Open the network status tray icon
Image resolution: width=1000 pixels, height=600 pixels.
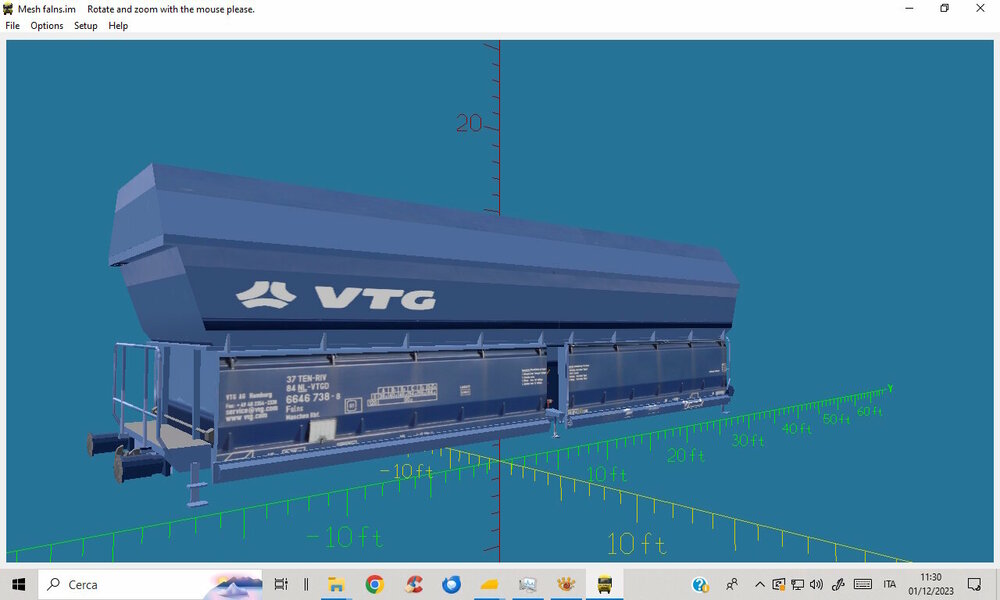797,584
